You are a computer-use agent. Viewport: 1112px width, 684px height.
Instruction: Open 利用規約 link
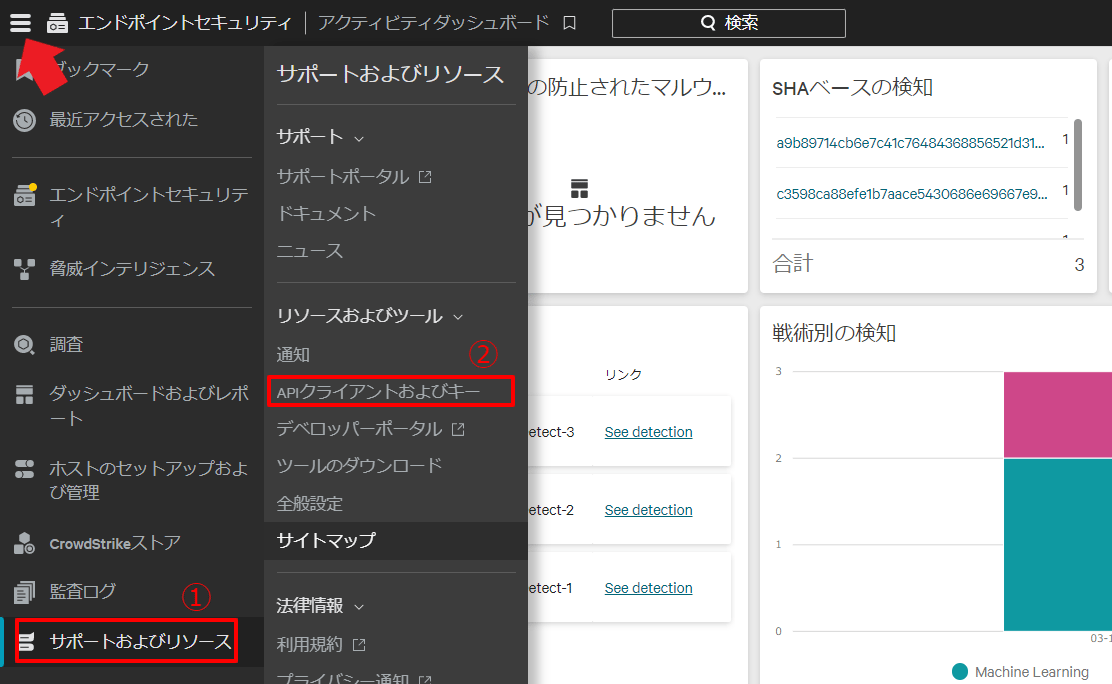[309, 644]
